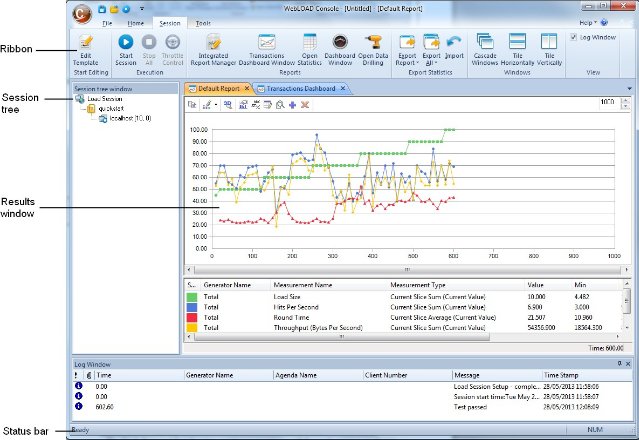639x440 pixels.
Task: Click green Load Size color swatch
Action: pyautogui.click(x=192, y=297)
